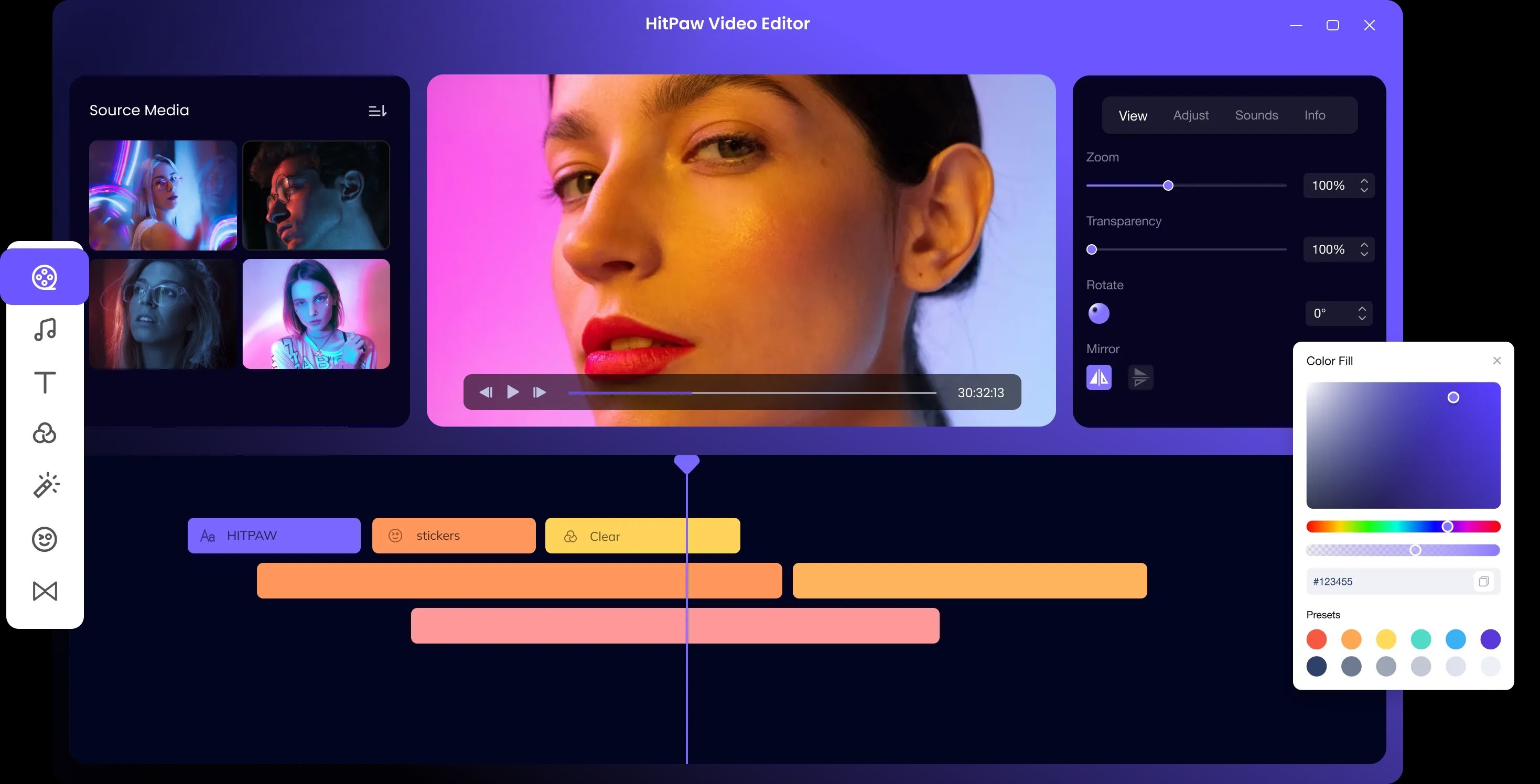
Task: Switch to the Adjust tab
Action: tap(1191, 115)
